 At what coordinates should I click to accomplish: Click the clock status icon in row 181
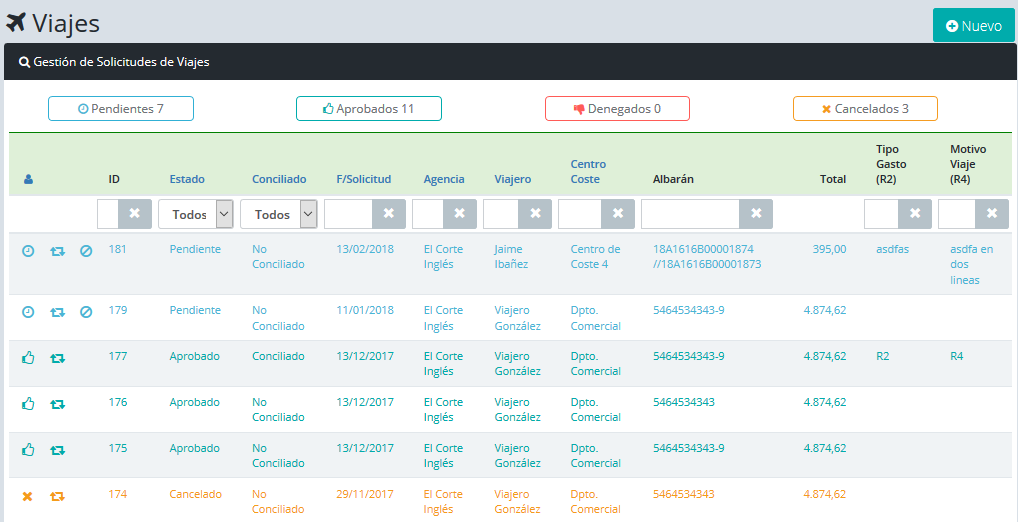click(28, 251)
